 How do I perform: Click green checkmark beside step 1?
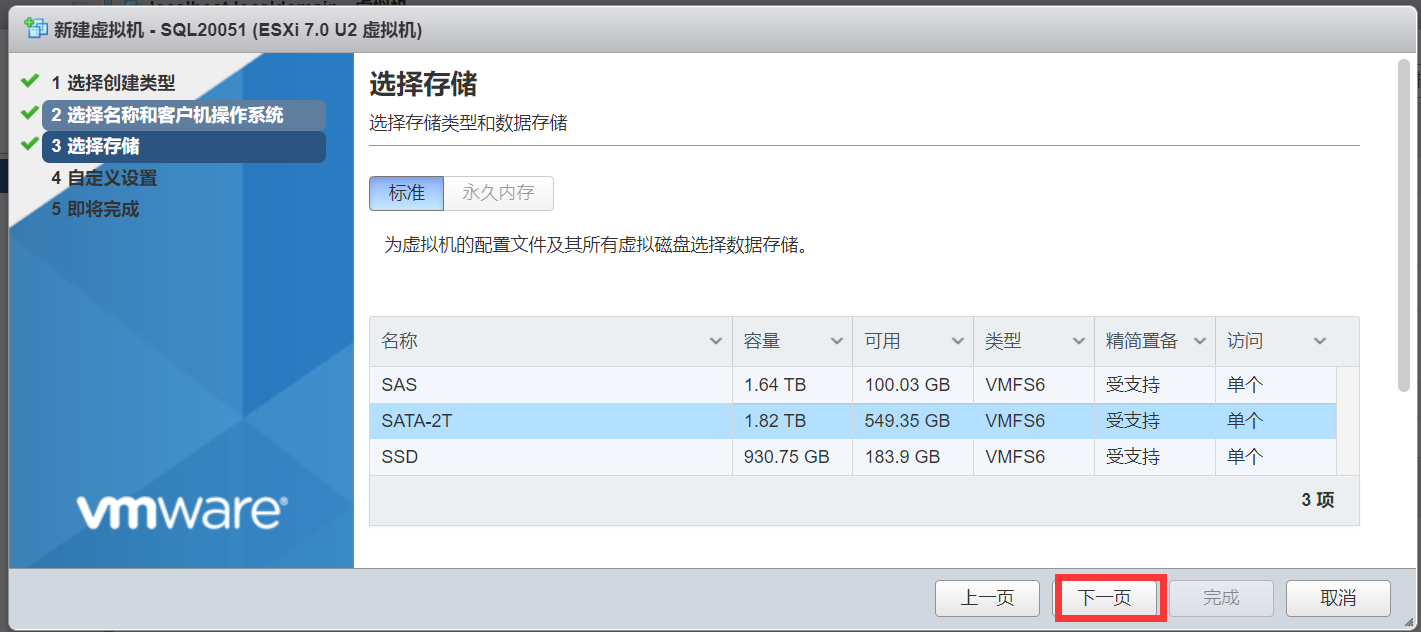[29, 81]
